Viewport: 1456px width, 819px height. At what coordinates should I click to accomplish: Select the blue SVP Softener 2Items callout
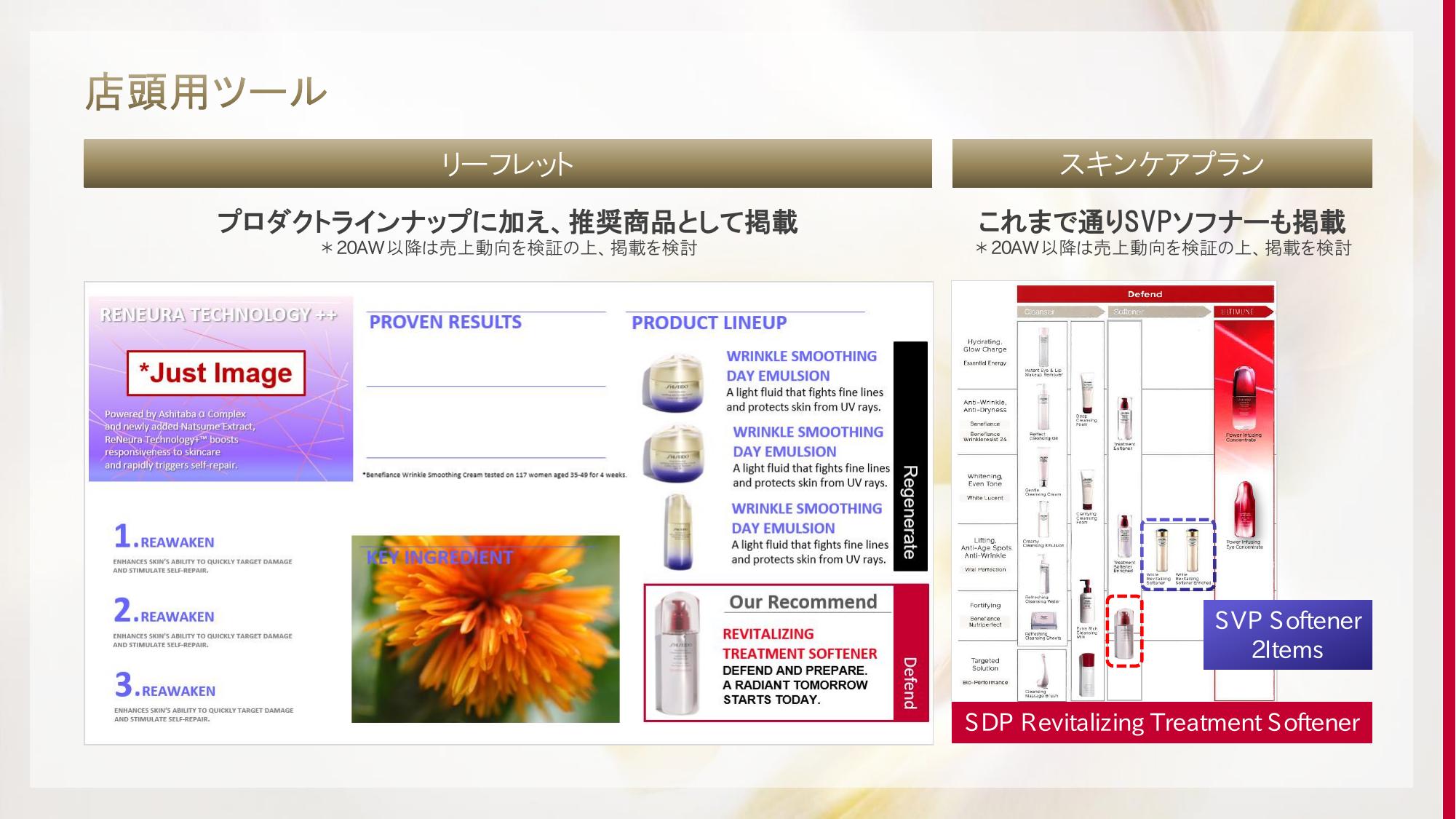point(1288,635)
